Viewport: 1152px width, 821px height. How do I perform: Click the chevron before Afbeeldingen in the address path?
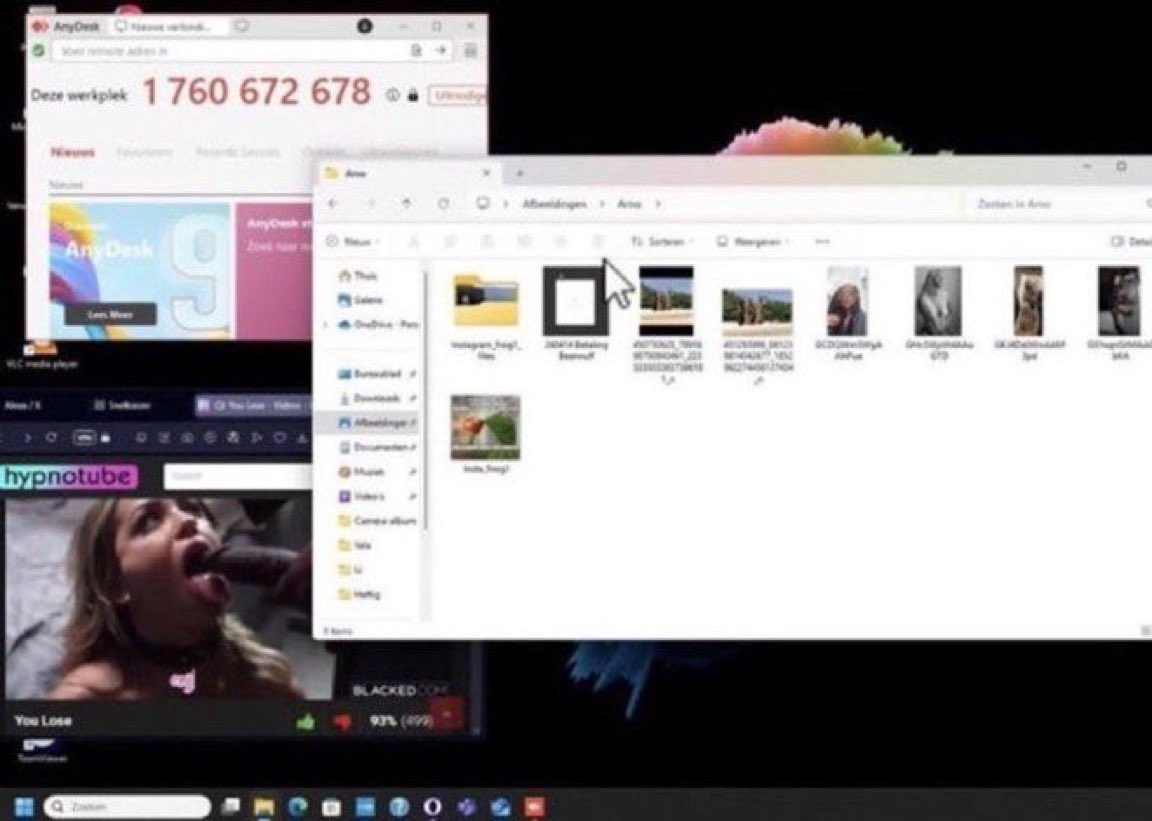(505, 204)
